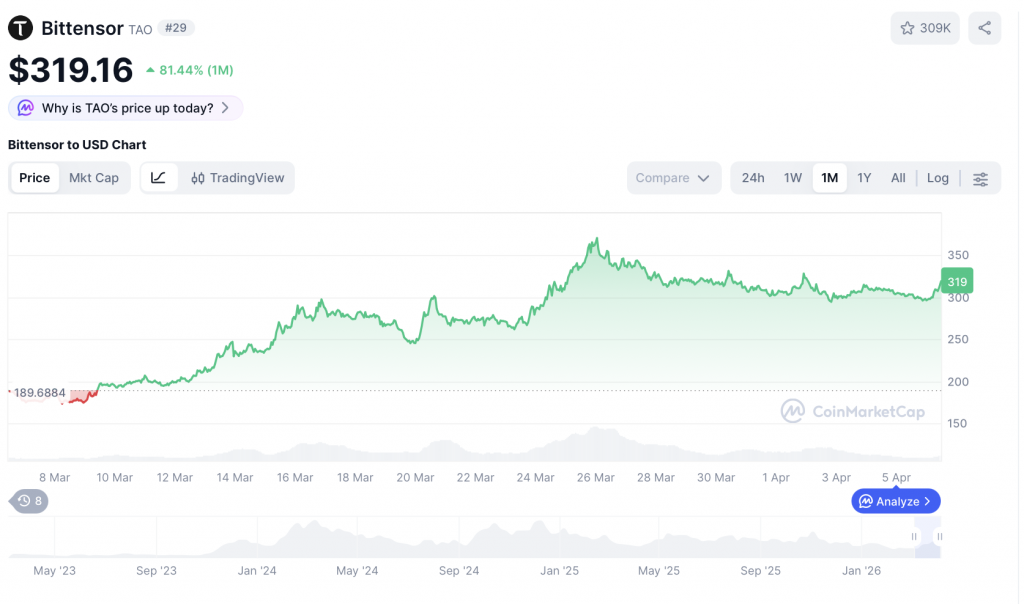Choose the 1W time range

pyautogui.click(x=793, y=178)
